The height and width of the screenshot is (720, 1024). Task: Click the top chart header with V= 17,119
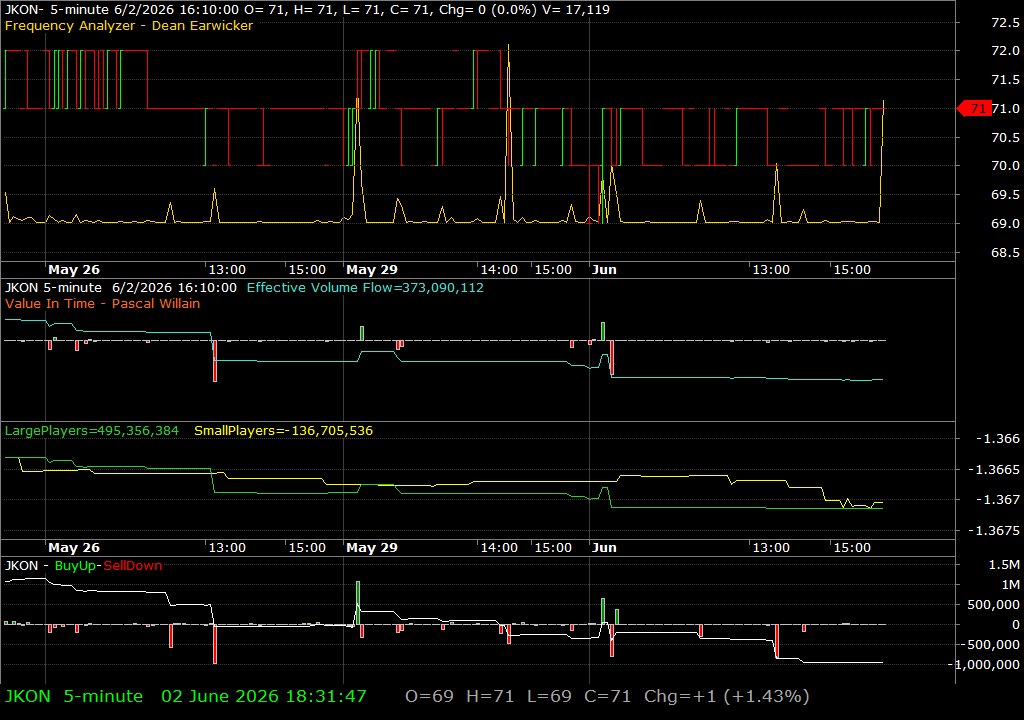tap(307, 10)
